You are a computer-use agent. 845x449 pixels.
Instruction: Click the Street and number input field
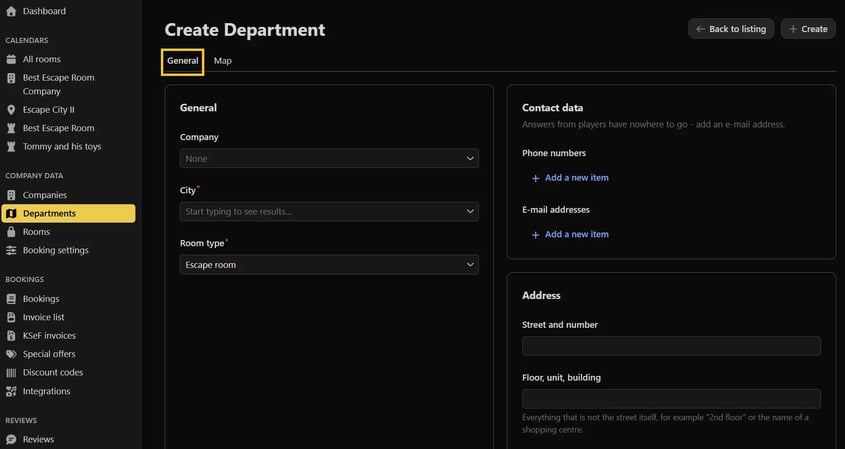tap(671, 346)
